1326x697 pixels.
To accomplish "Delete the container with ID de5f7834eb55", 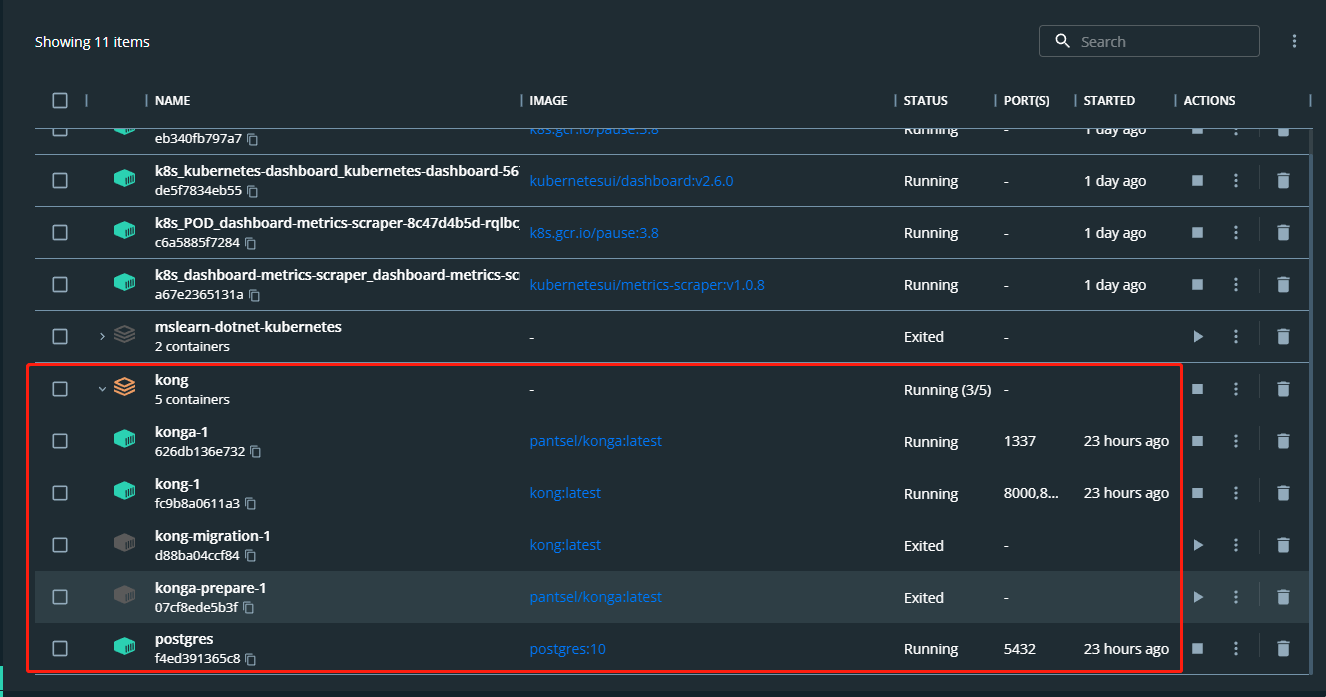I will (x=1283, y=181).
